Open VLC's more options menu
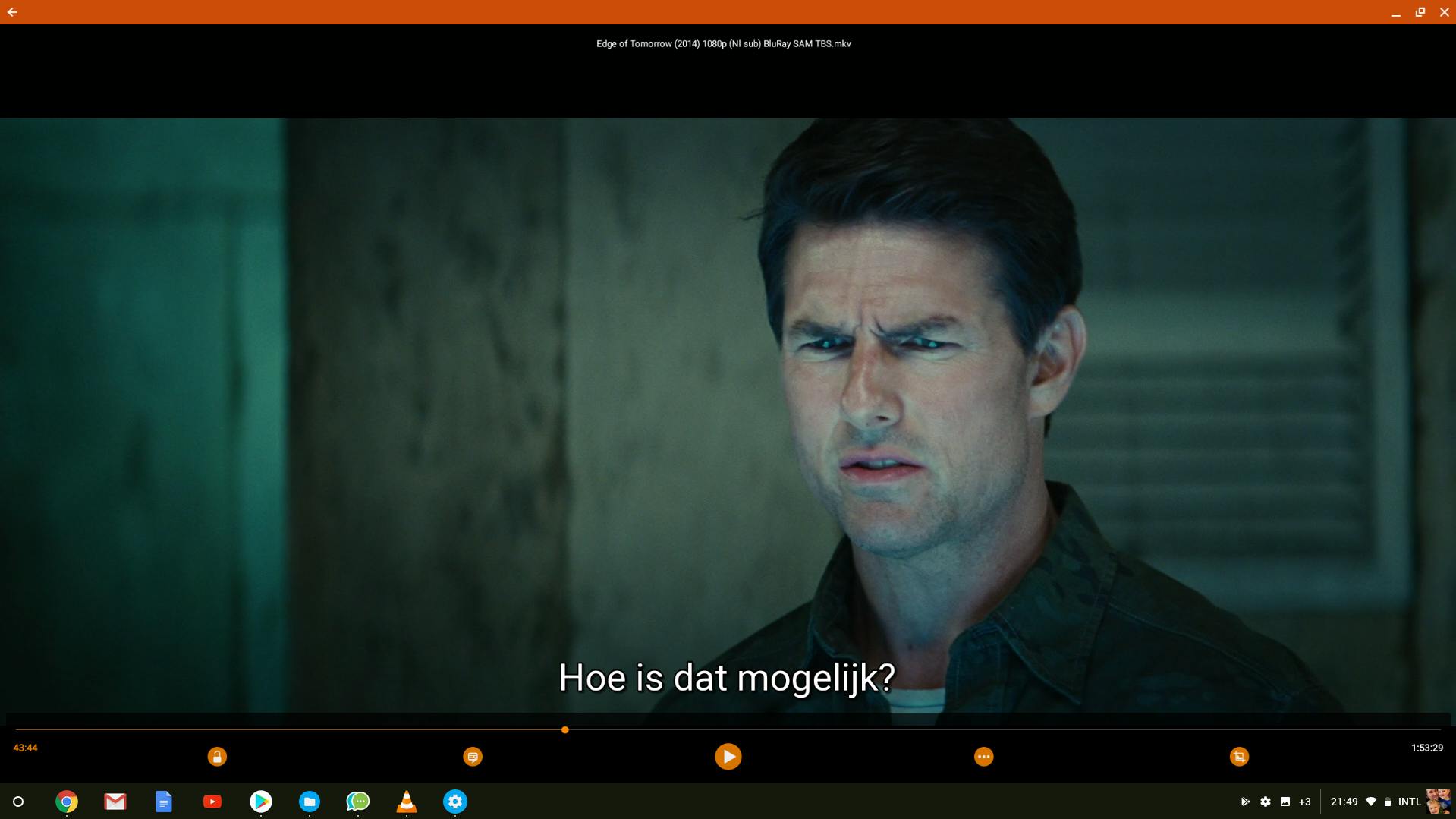The height and width of the screenshot is (819, 1456). tap(983, 756)
